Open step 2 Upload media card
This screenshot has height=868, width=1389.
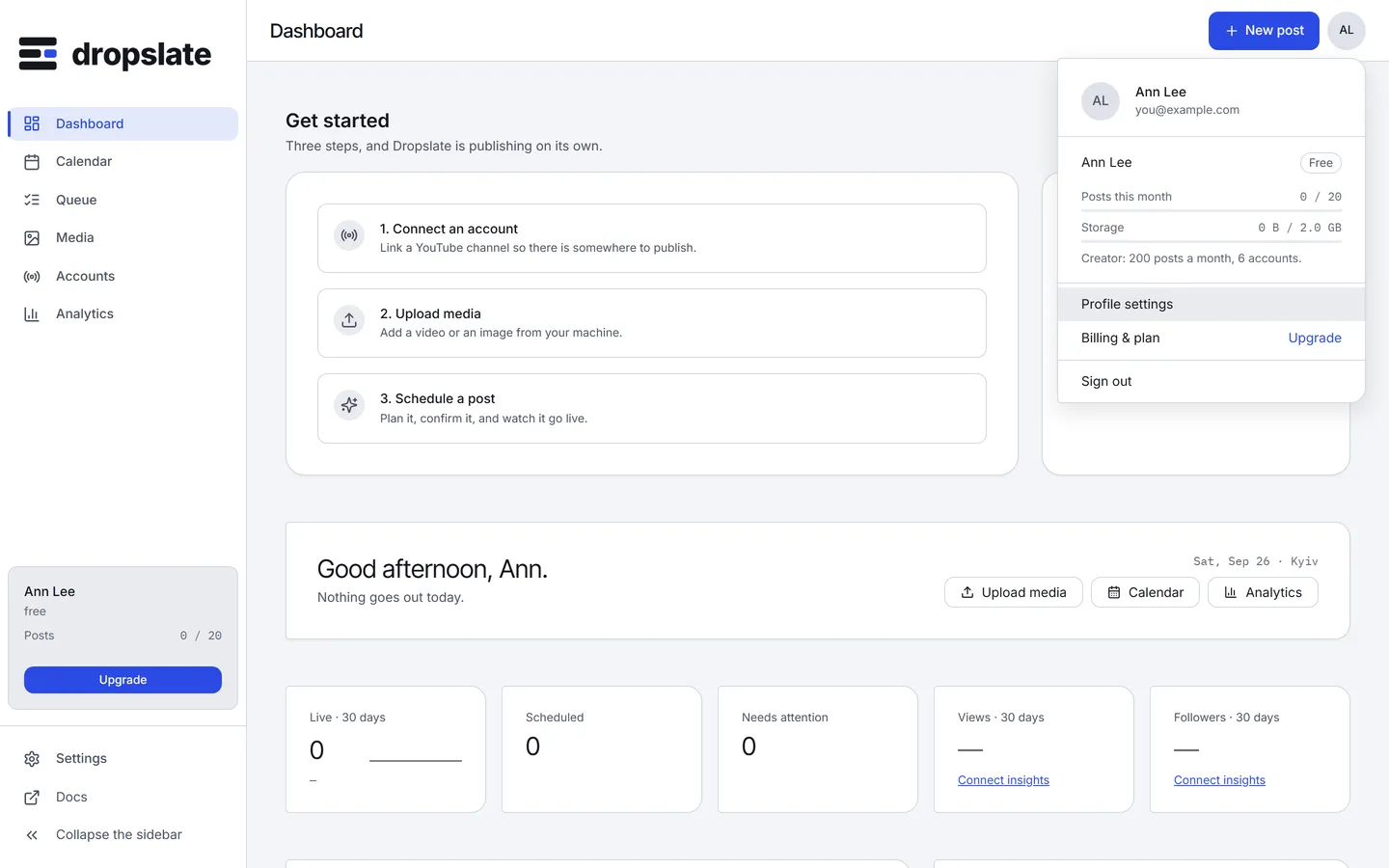coord(652,323)
